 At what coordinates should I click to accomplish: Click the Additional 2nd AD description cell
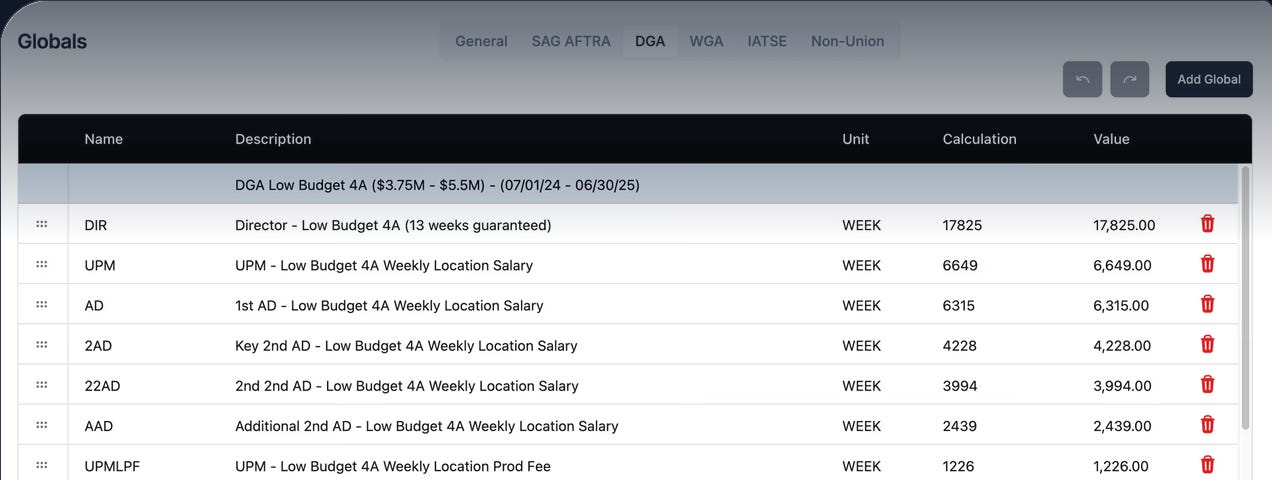[427, 425]
